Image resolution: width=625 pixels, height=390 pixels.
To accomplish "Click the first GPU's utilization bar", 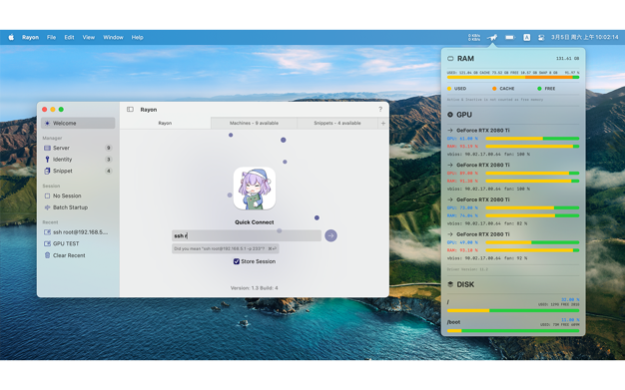I will (x=532, y=138).
